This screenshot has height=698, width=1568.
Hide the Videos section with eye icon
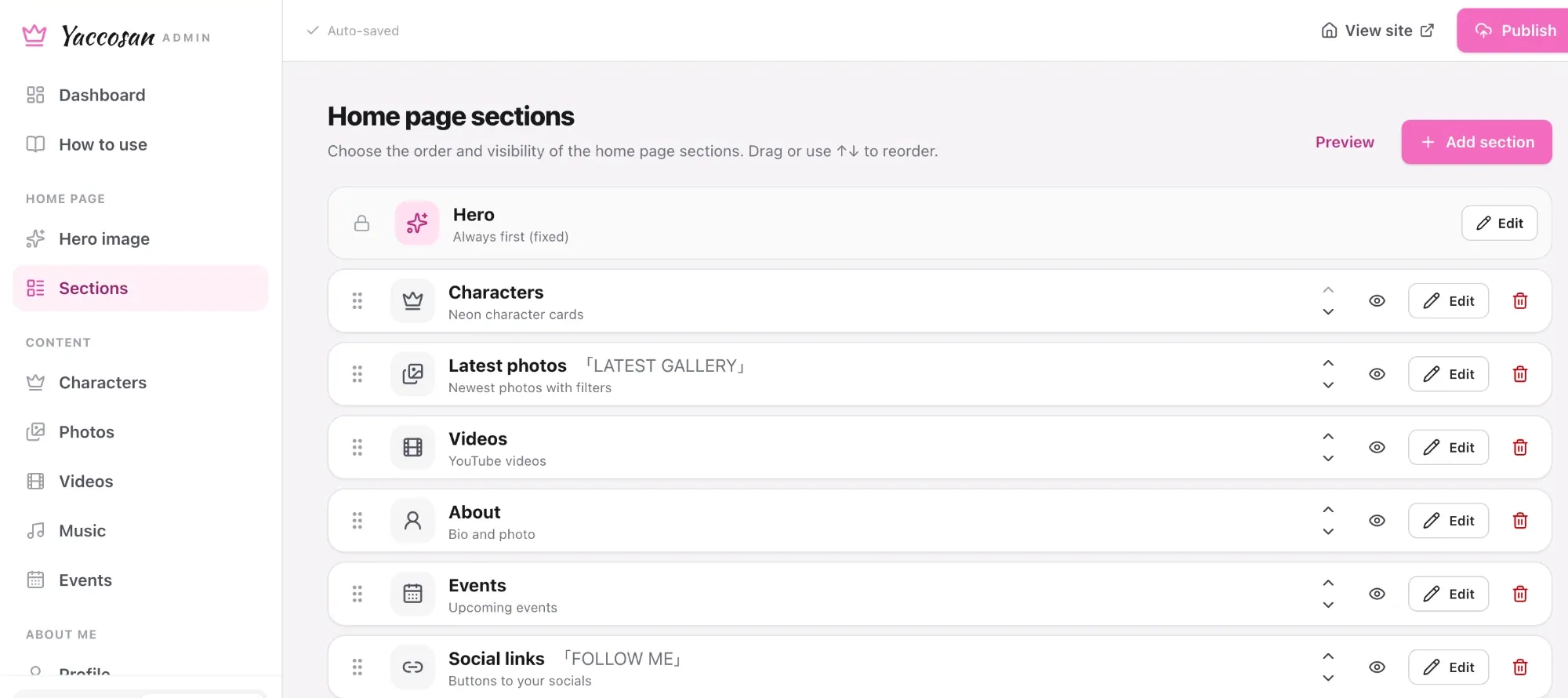pos(1377,448)
